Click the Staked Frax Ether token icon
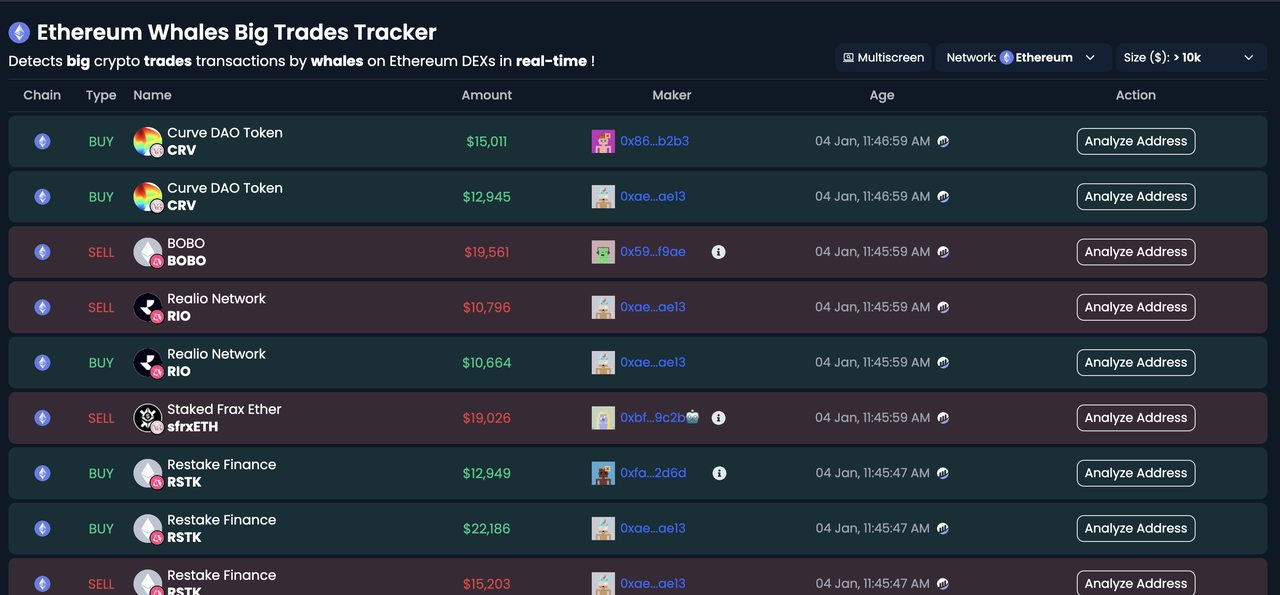The height and width of the screenshot is (595, 1280). [x=147, y=417]
